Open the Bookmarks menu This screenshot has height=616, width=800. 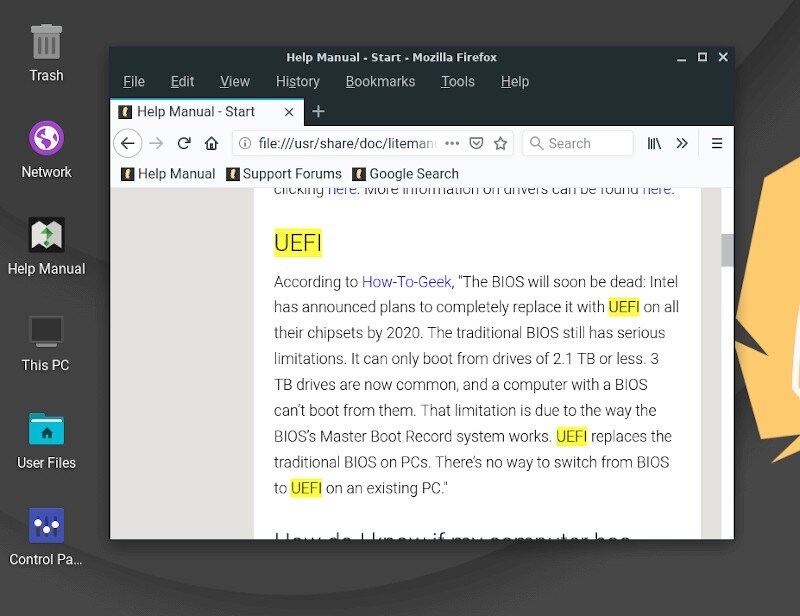pos(380,82)
